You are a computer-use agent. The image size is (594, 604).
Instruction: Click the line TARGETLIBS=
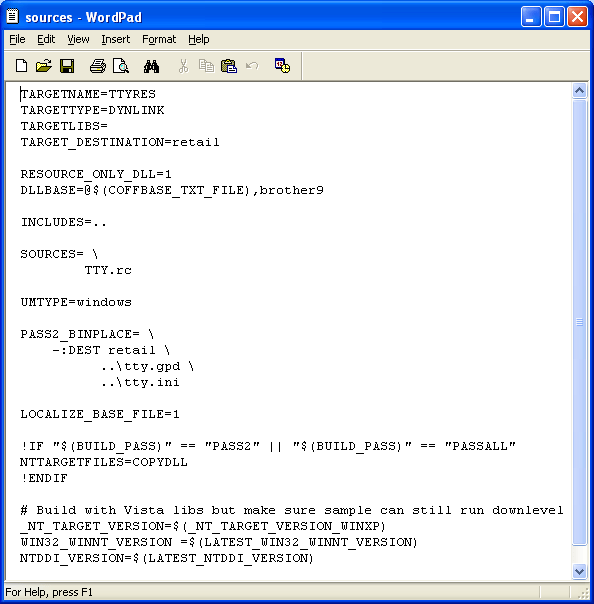(64, 126)
